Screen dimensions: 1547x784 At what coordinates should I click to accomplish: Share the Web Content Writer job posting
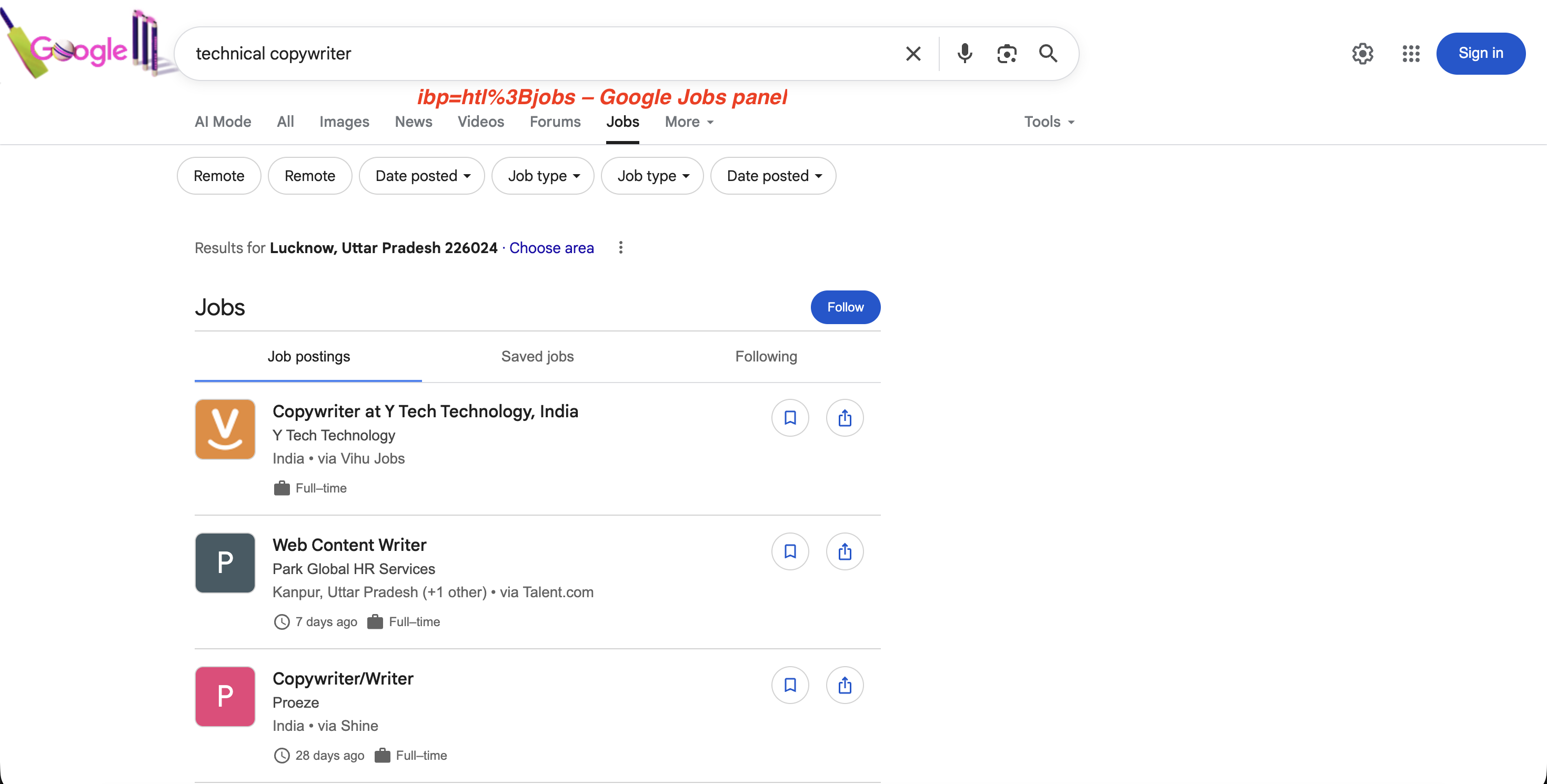[x=845, y=551]
